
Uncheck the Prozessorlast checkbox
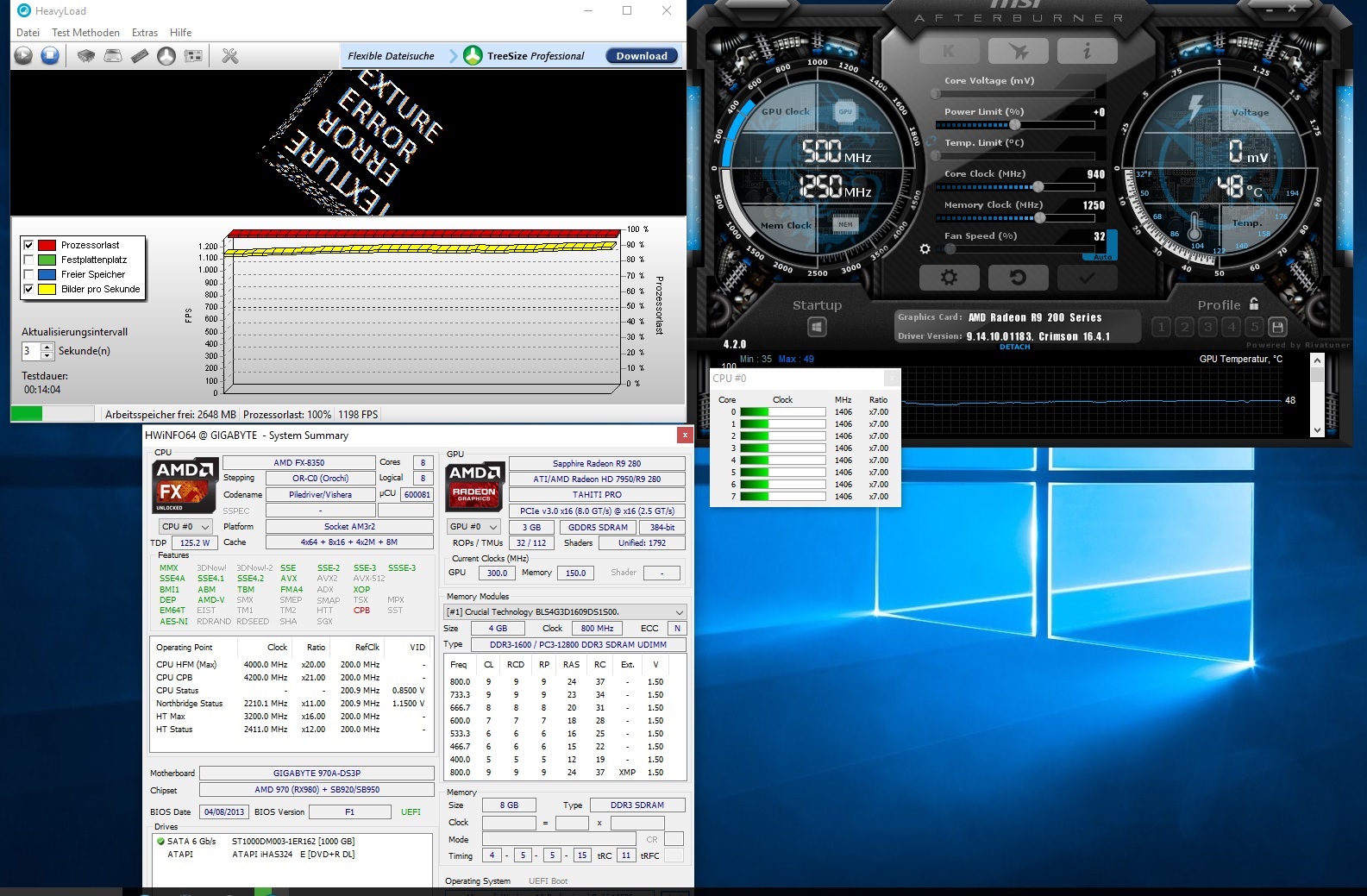pyautogui.click(x=28, y=245)
